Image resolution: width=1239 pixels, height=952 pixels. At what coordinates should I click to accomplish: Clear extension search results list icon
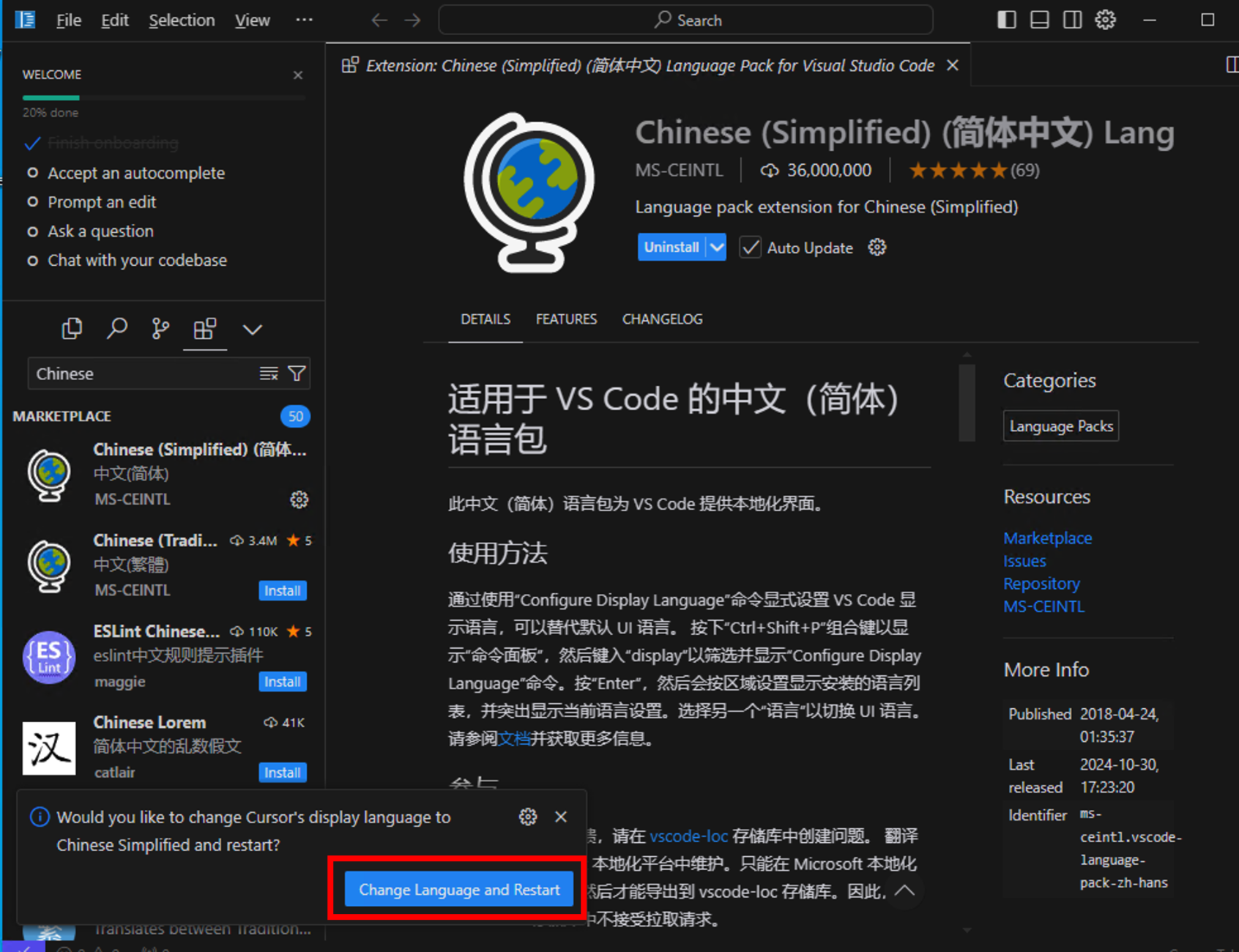pos(269,373)
